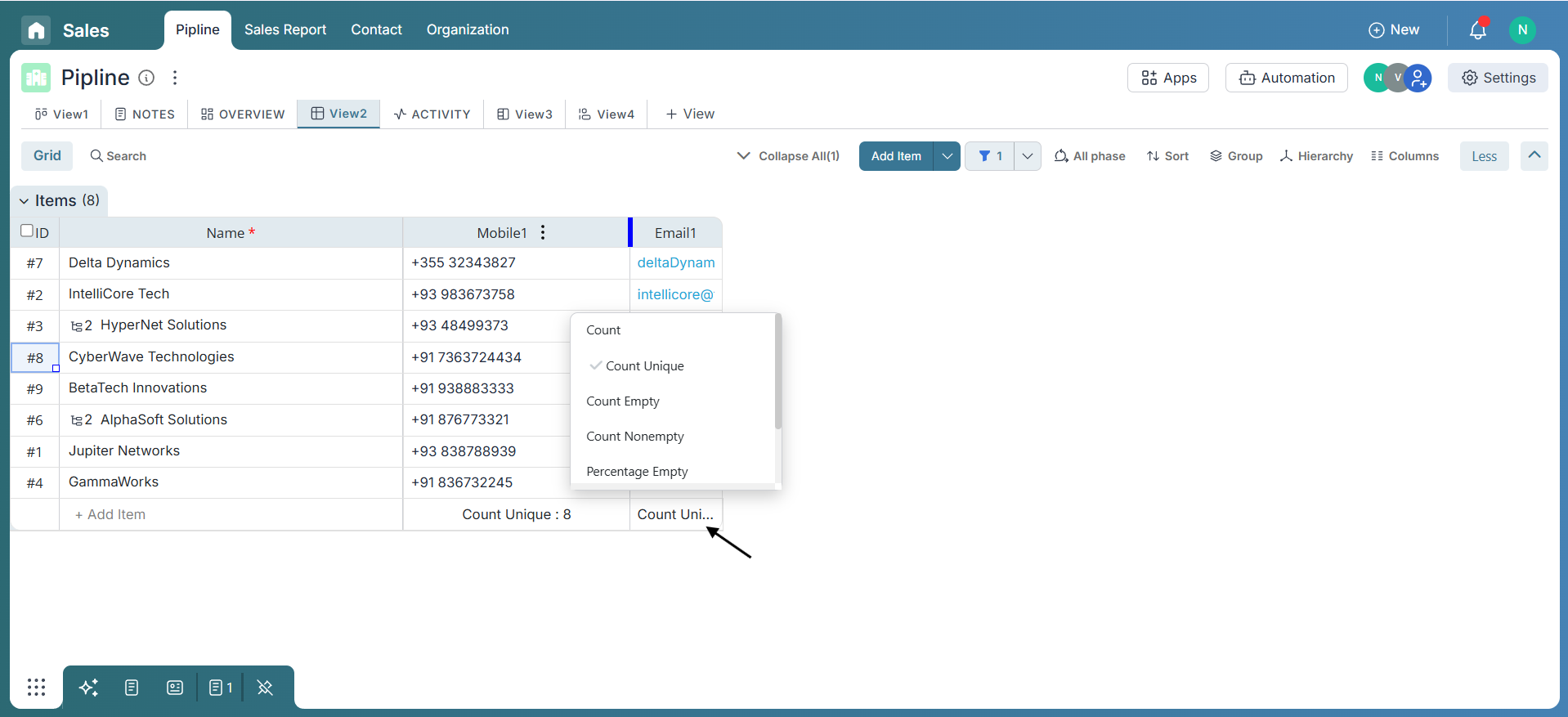
Task: Open the Sales Report tab
Action: tap(285, 30)
